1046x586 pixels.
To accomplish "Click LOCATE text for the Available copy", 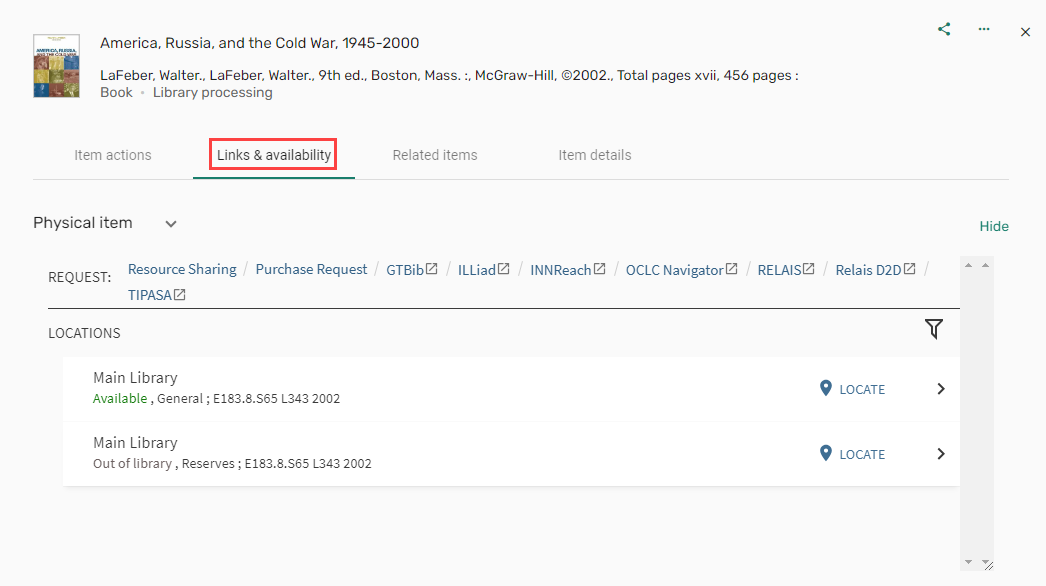I will pos(862,390).
